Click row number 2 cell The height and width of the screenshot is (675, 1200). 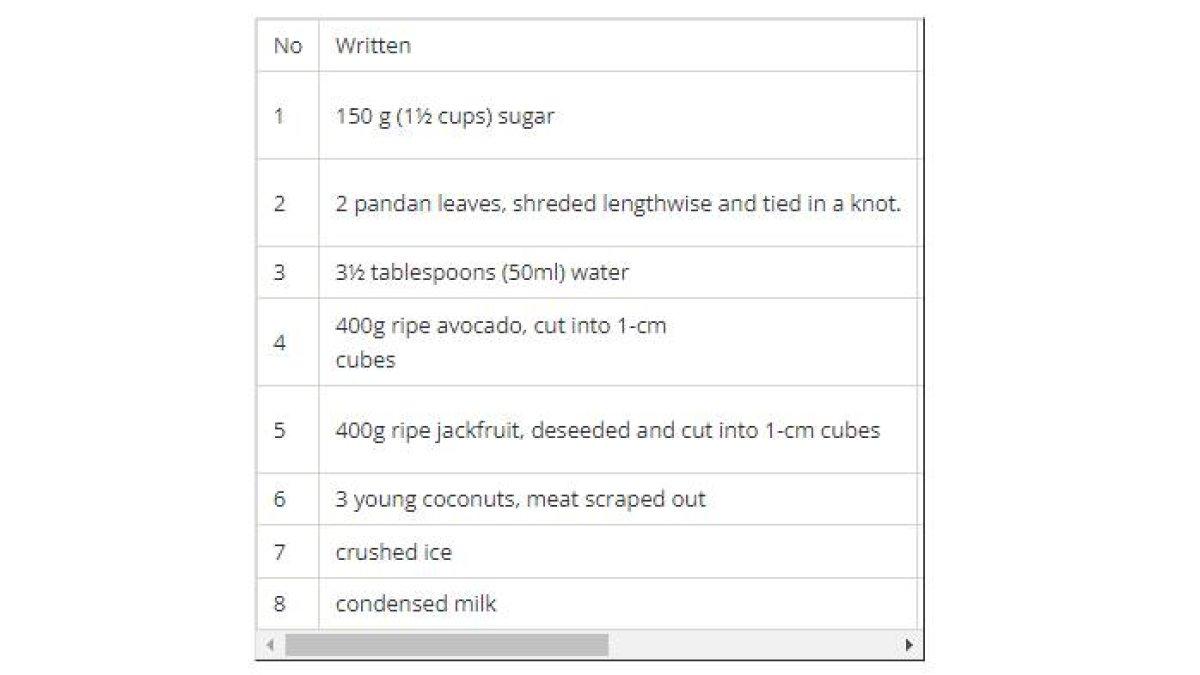[288, 203]
